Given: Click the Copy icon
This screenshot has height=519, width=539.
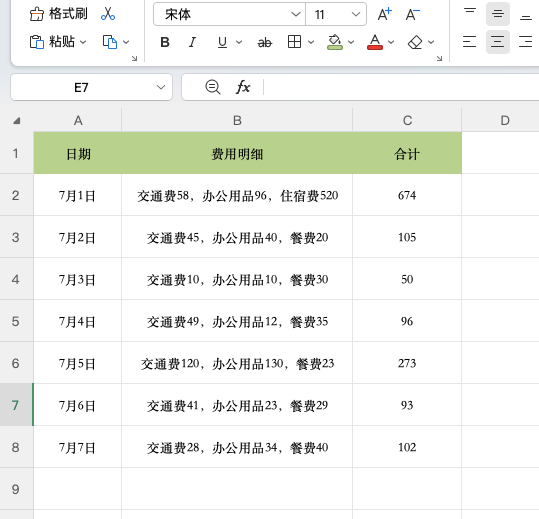Looking at the screenshot, I should point(110,42).
